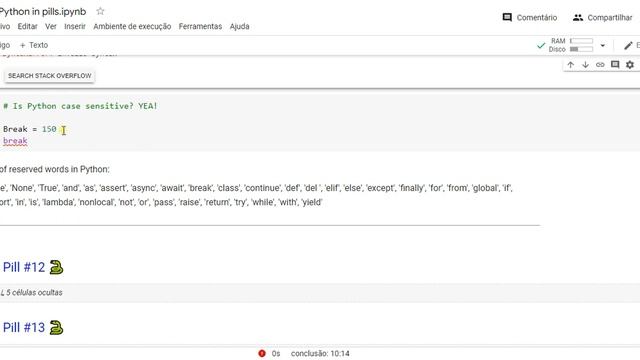Click the snake emoji beside Pill #13

pos(56,328)
